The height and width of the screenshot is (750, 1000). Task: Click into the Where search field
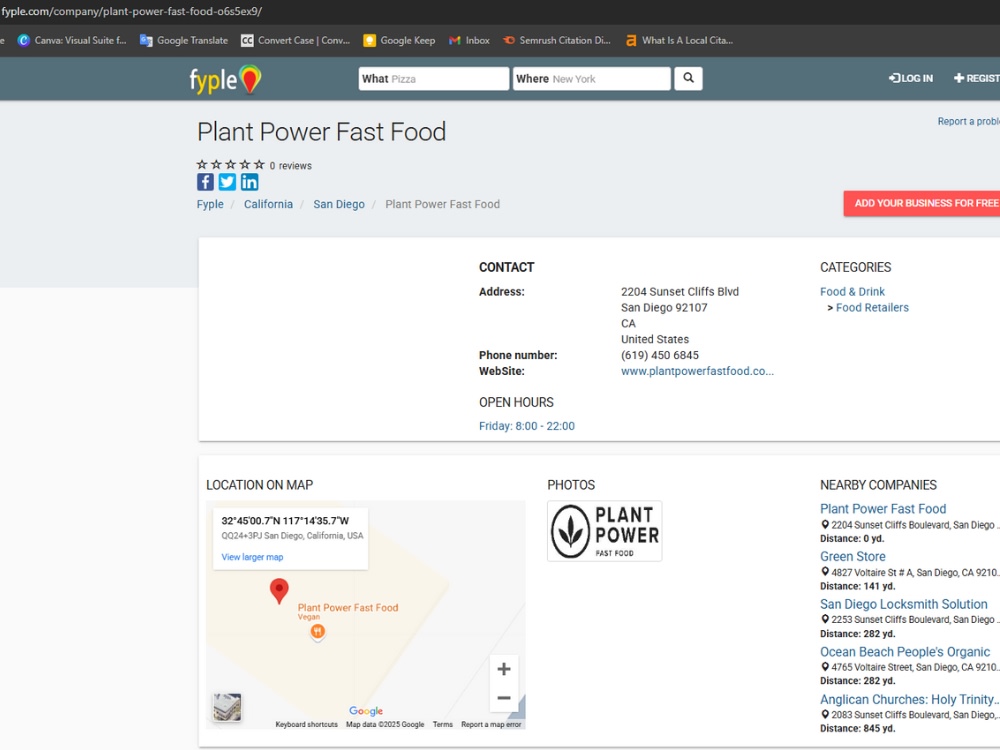point(592,78)
